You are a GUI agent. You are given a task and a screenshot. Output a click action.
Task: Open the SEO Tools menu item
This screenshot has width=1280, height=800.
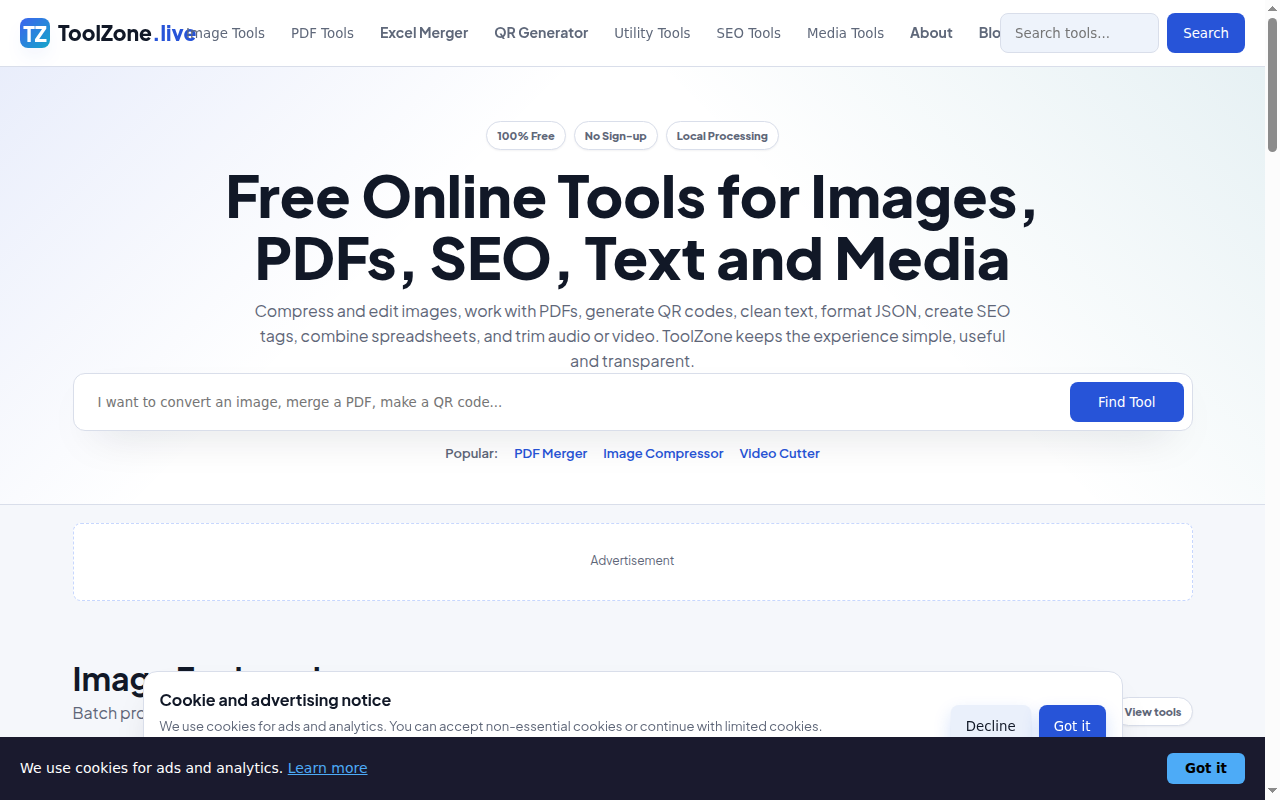coord(748,33)
